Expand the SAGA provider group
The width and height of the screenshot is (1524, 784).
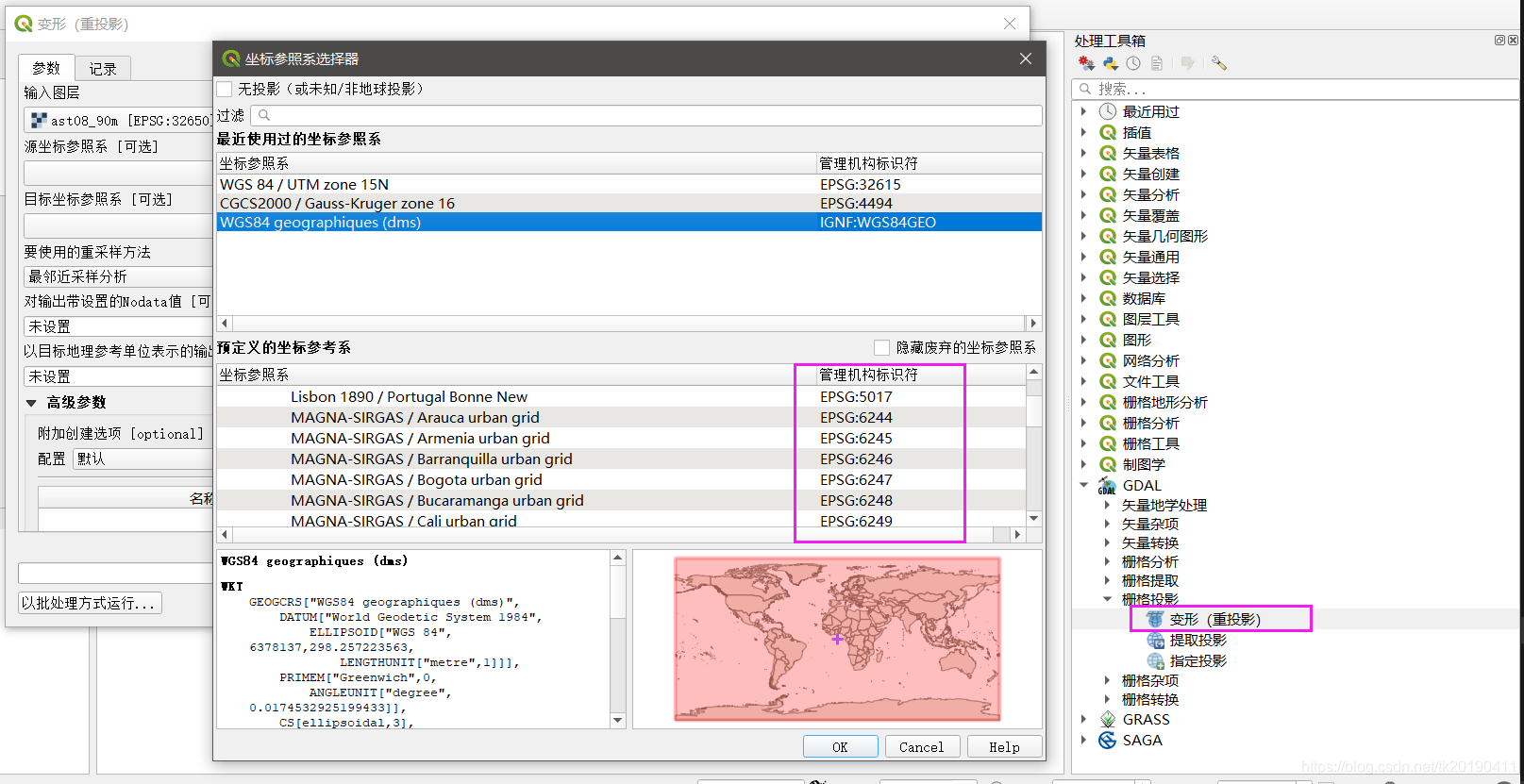1083,740
